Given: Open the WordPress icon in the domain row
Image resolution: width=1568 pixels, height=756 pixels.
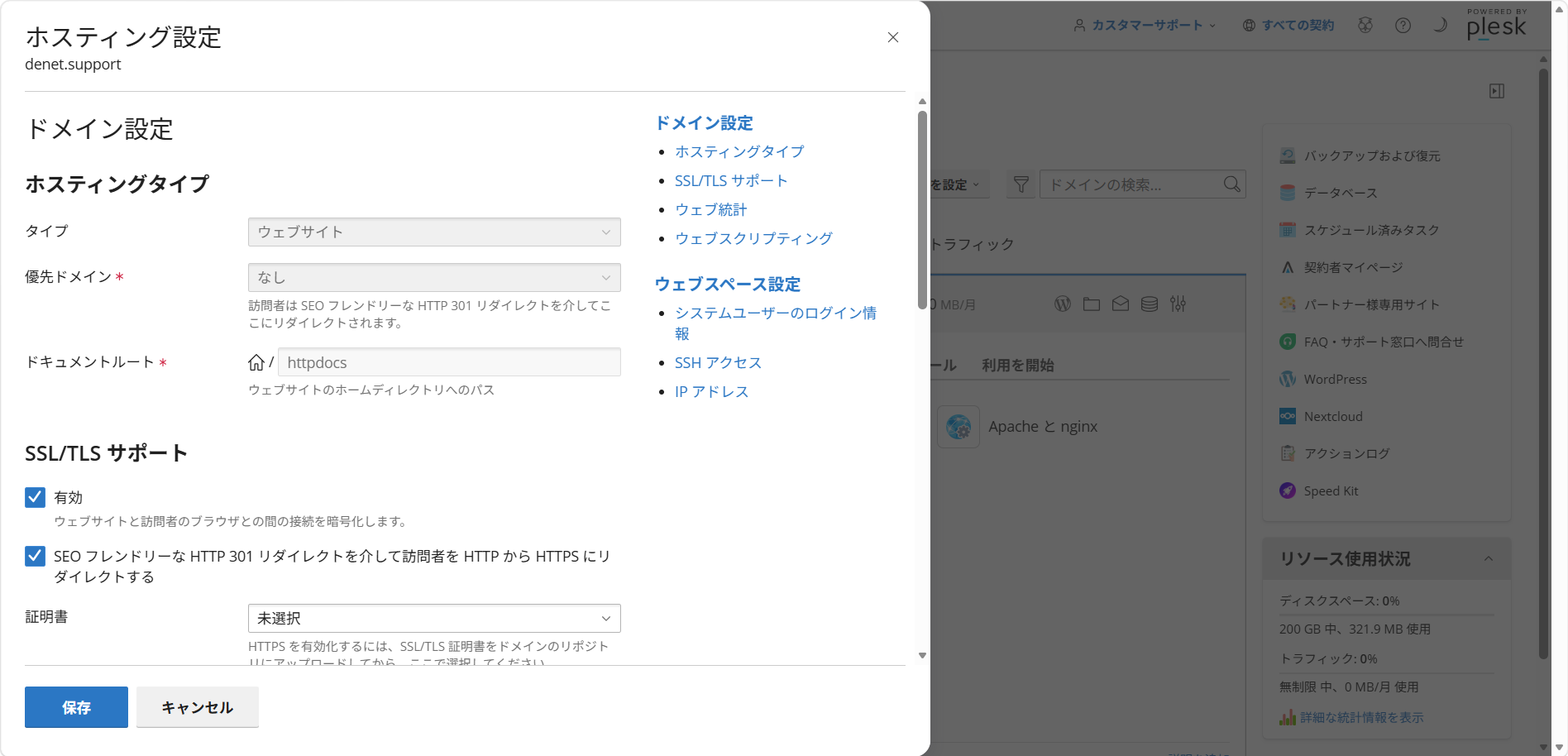Looking at the screenshot, I should 1063,304.
